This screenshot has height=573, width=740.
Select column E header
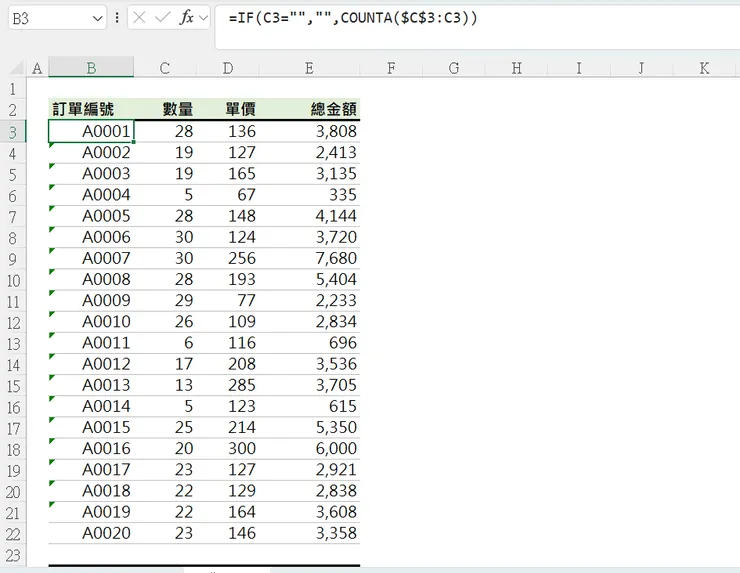tap(309, 68)
